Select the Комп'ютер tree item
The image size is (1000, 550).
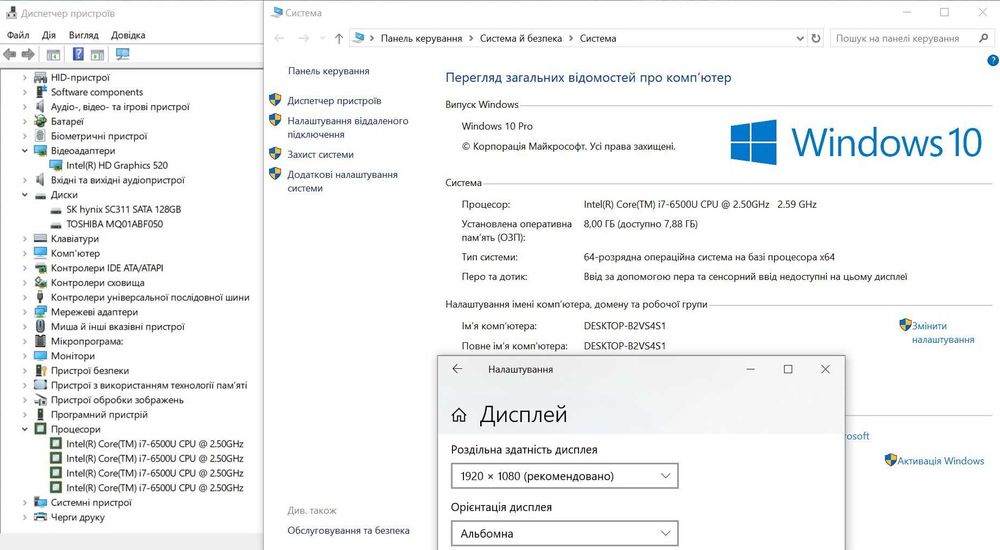75,253
